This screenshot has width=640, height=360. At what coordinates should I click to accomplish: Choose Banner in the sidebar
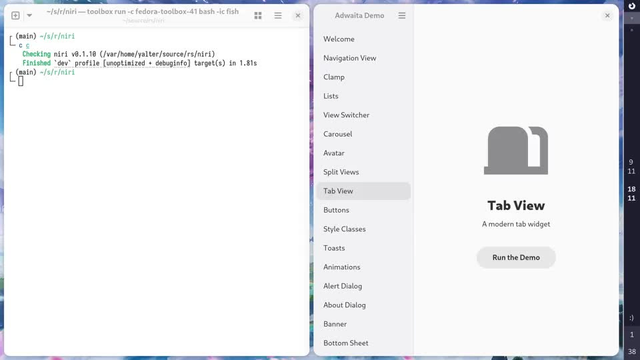(363, 324)
